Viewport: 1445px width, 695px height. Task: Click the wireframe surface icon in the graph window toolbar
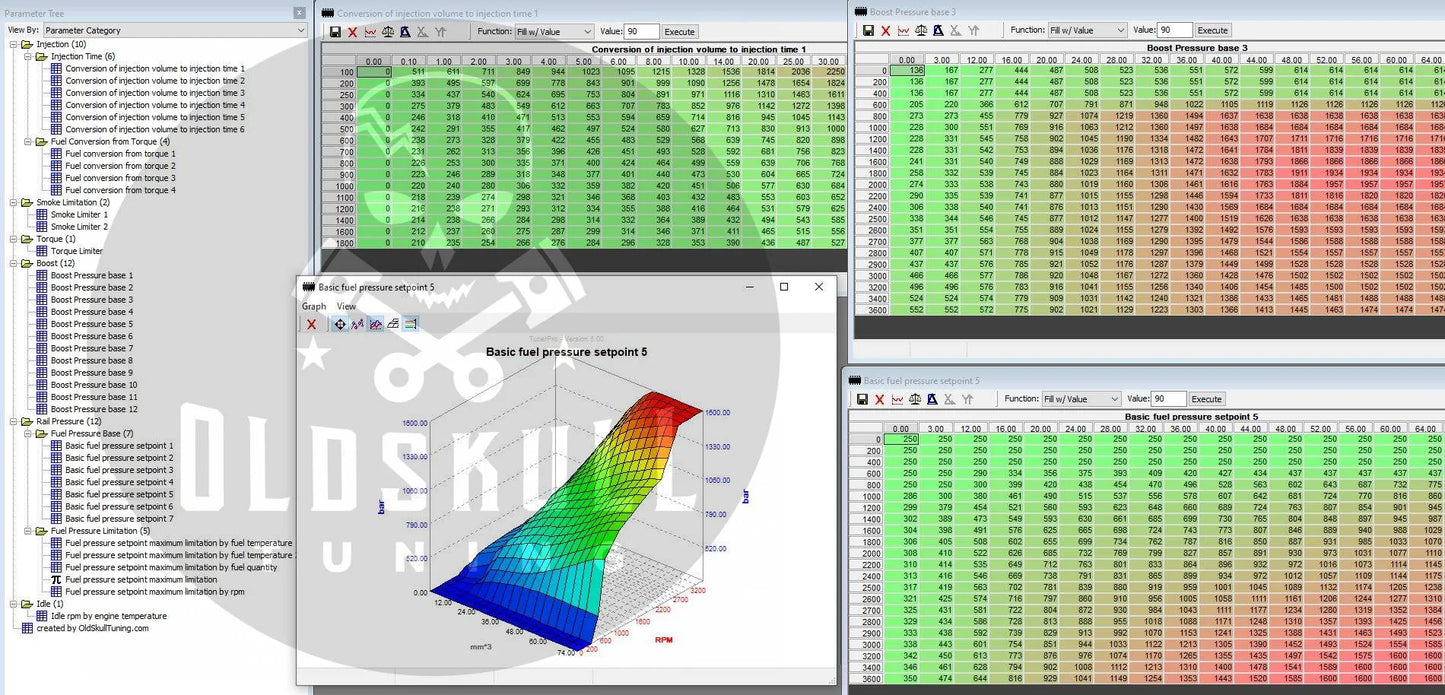point(393,324)
